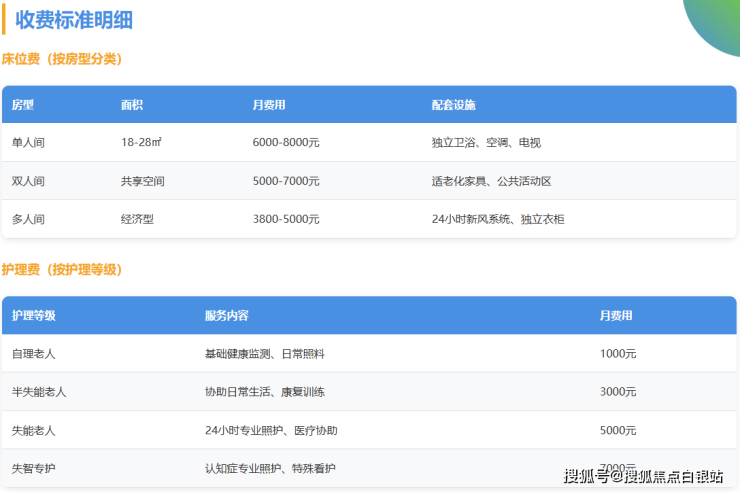
Task: Select the 半失能老人 row label
Action: click(39, 392)
